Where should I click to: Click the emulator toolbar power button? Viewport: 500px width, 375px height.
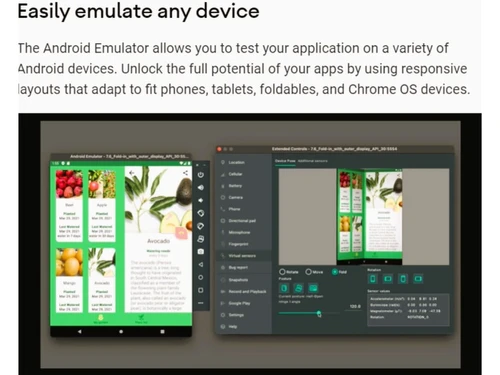(x=201, y=175)
